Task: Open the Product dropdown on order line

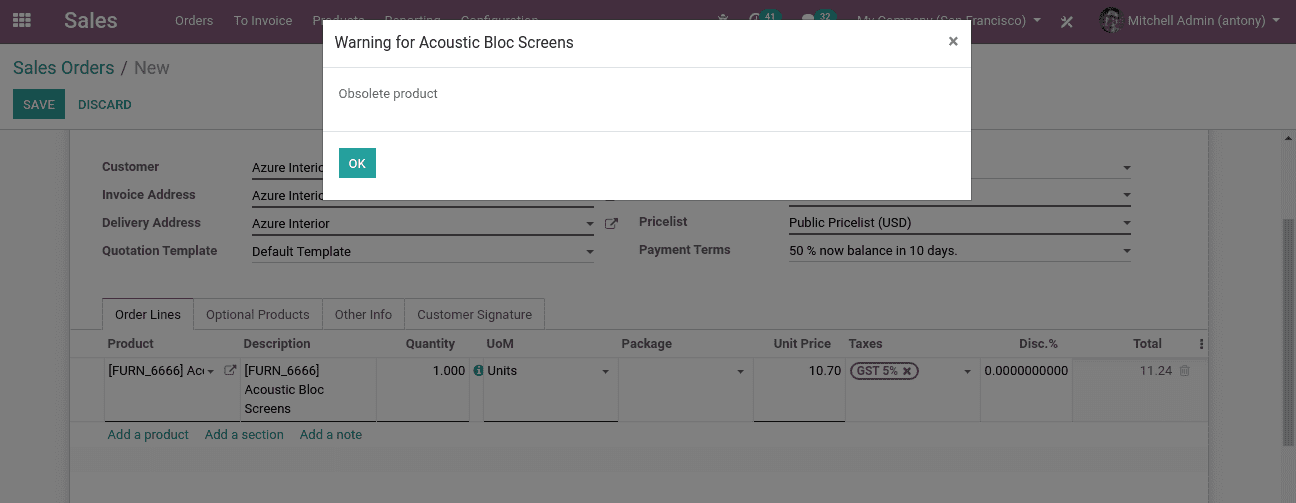Action: point(211,372)
